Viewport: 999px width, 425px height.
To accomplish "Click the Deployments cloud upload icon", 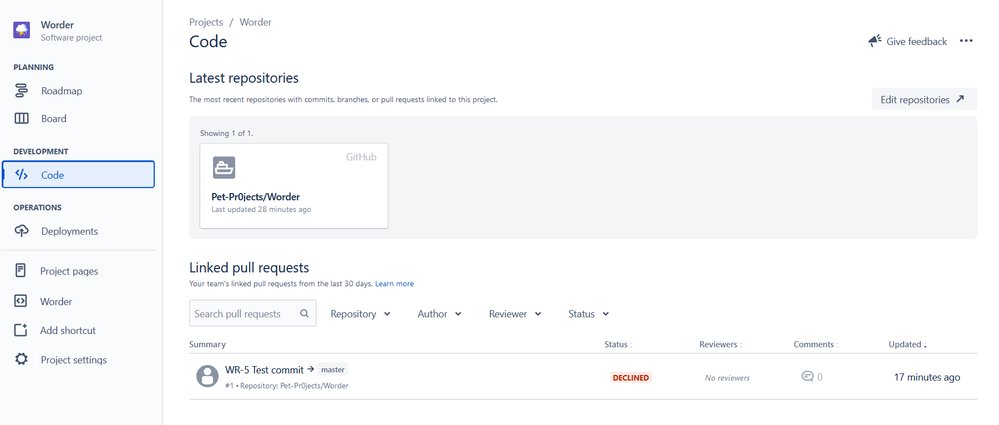I will 21,231.
